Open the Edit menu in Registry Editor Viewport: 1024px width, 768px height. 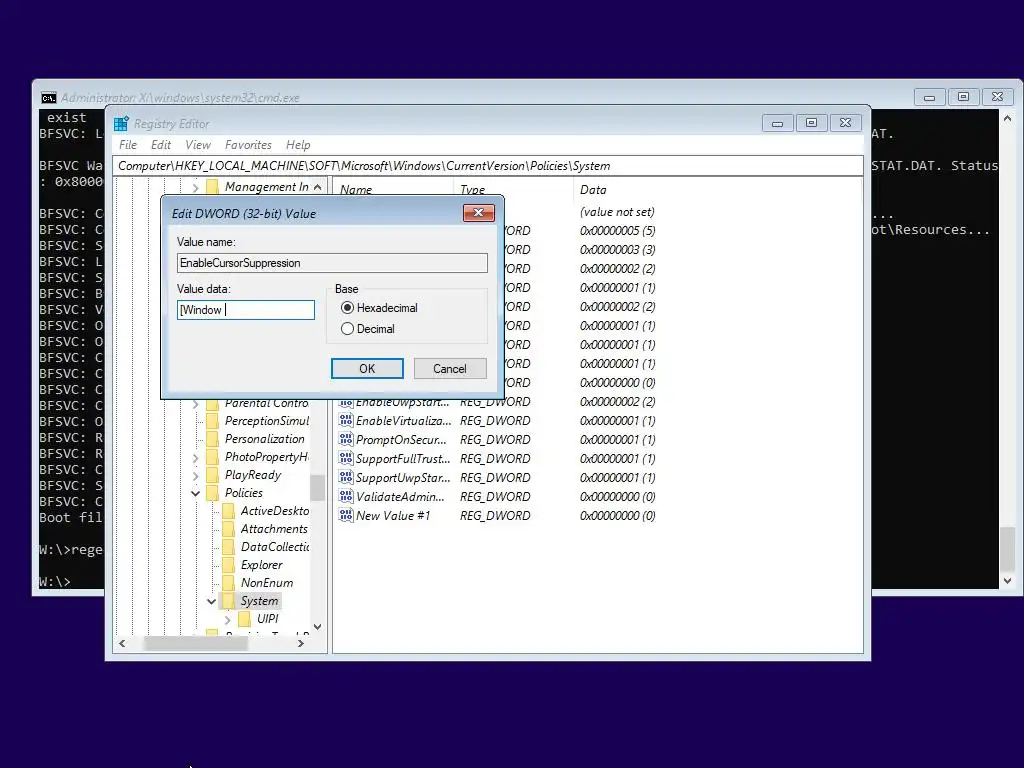point(161,145)
